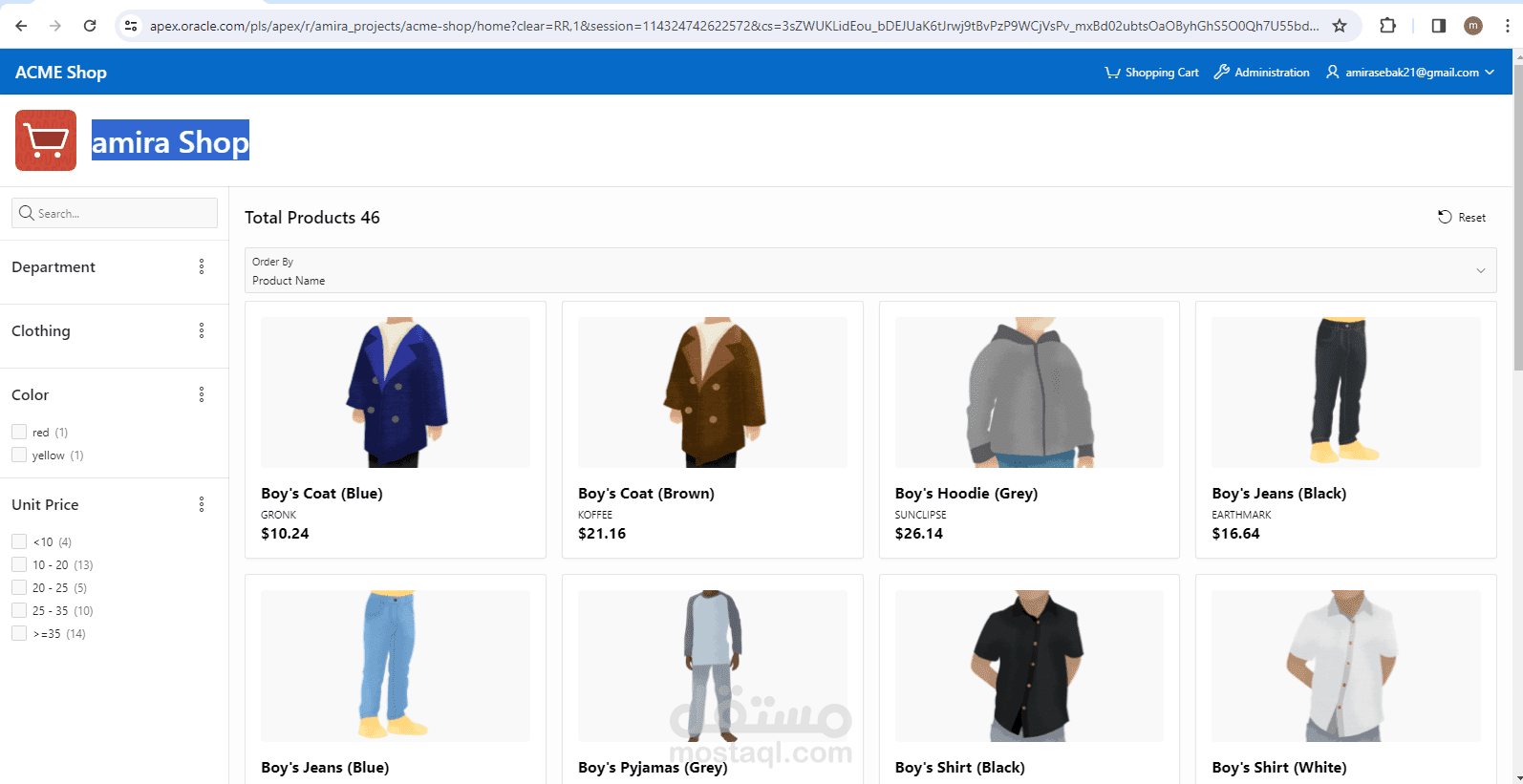Check the 10 - 20 price filter
1523x784 pixels.
click(19, 564)
